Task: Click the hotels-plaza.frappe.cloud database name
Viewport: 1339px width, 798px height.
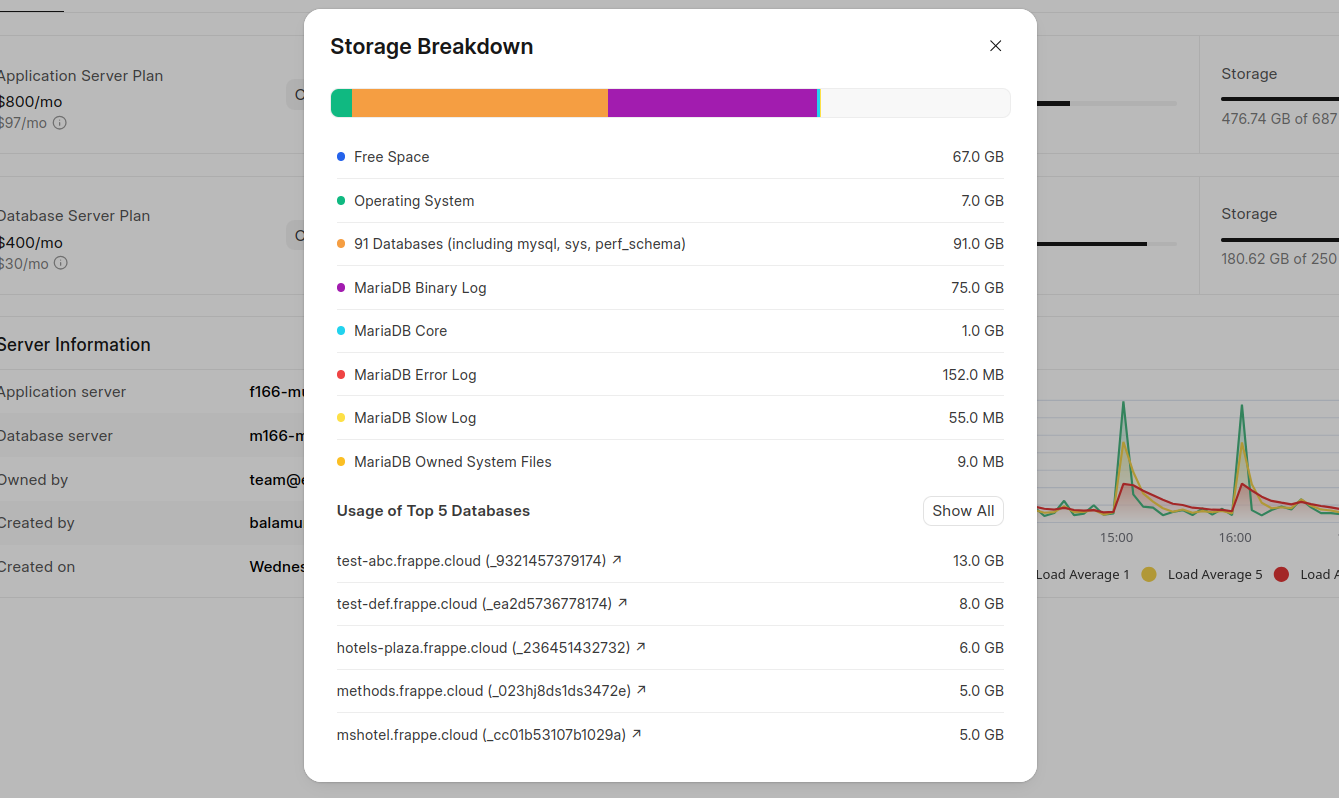Action: 483,648
